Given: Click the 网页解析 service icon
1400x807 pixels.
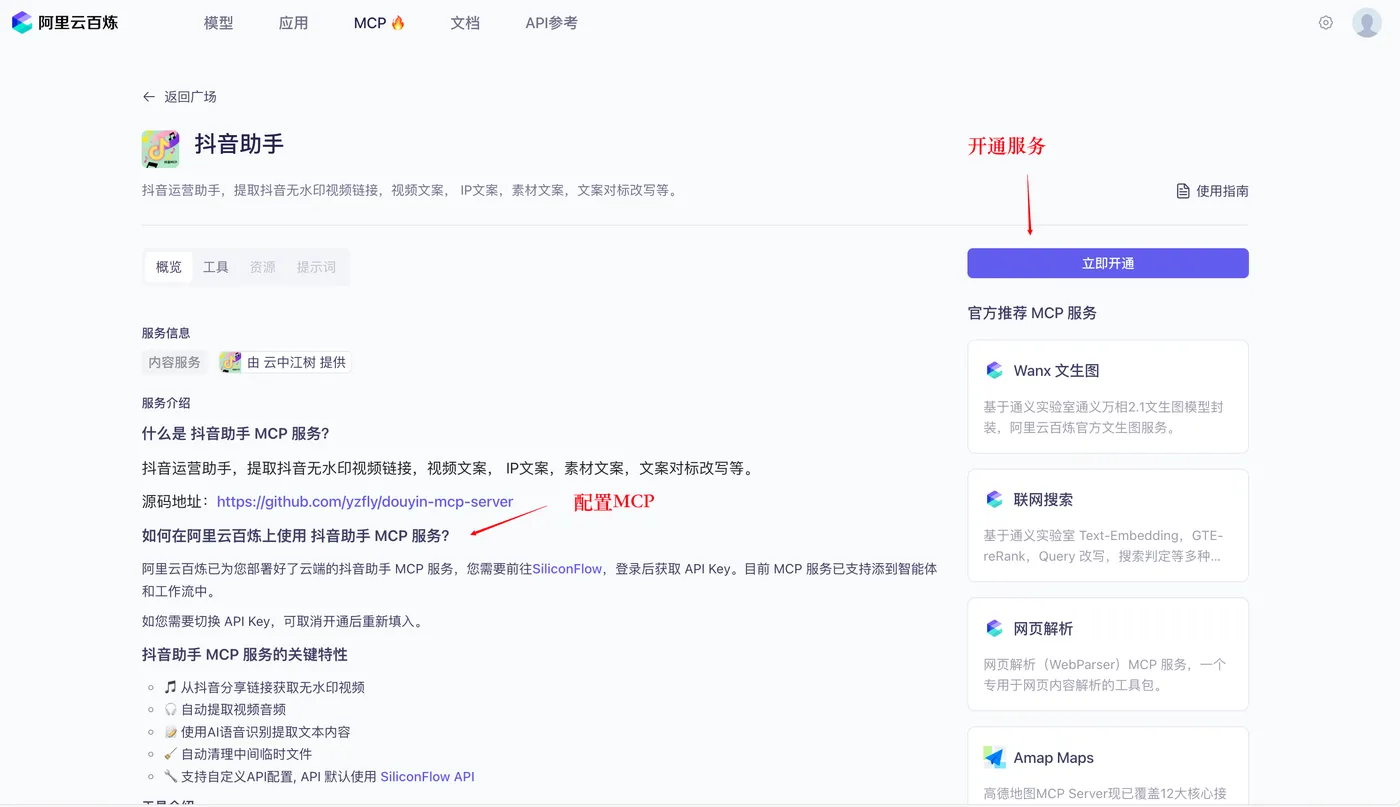Looking at the screenshot, I should coord(994,628).
